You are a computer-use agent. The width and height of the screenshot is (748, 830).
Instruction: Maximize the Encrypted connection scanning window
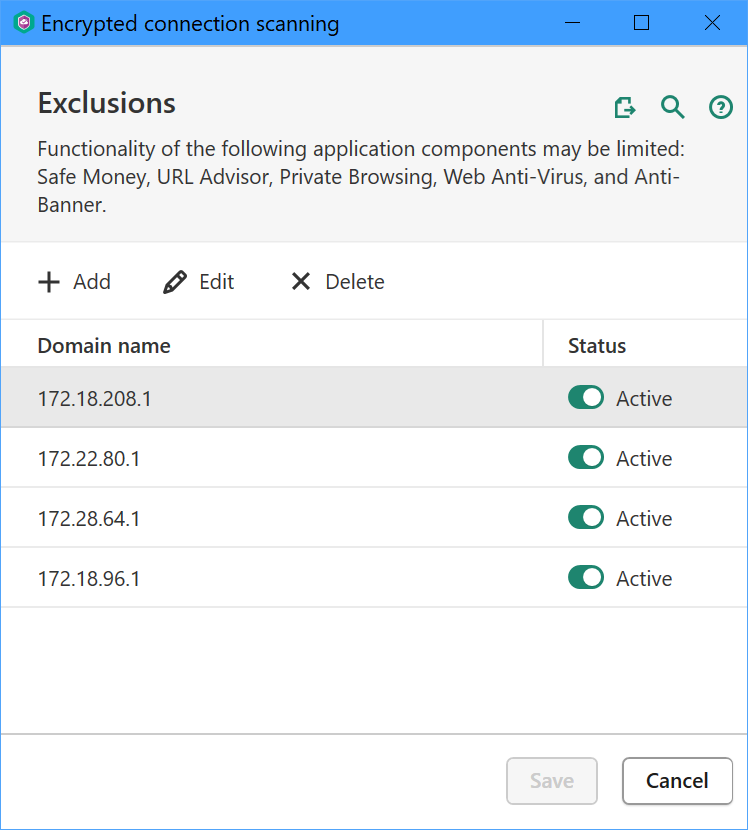tap(642, 23)
